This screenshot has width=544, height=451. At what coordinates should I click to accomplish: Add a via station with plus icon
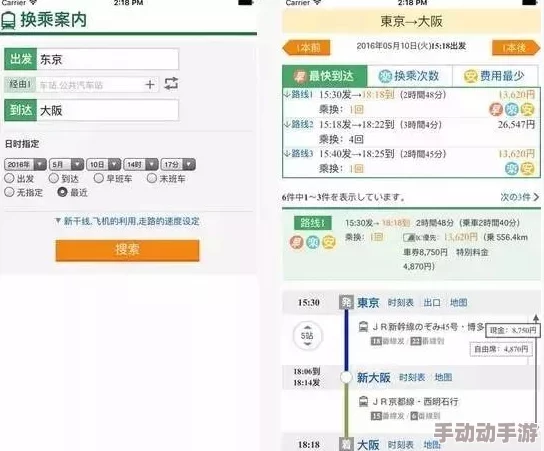click(x=150, y=84)
